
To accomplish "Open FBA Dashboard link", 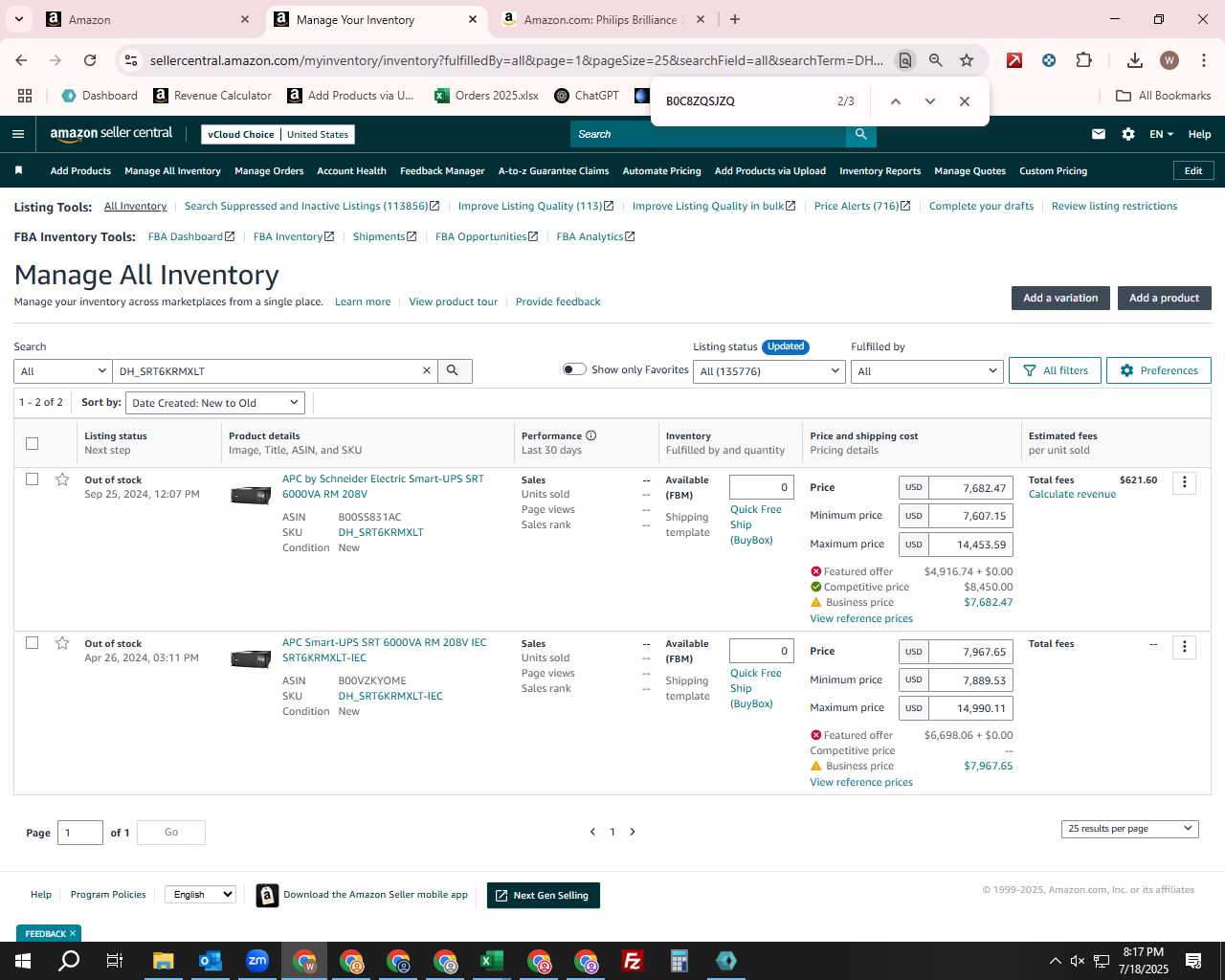I will pos(191,236).
